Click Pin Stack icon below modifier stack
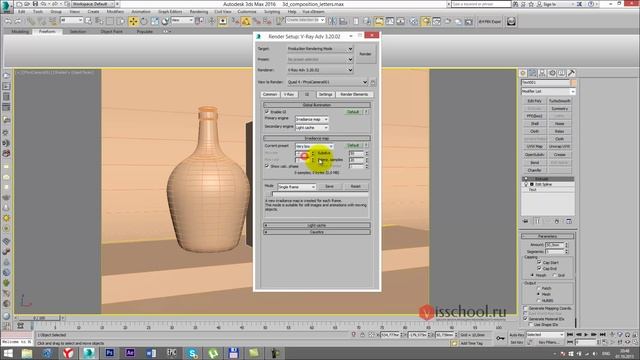This screenshot has height=360, width=640. 526,221
